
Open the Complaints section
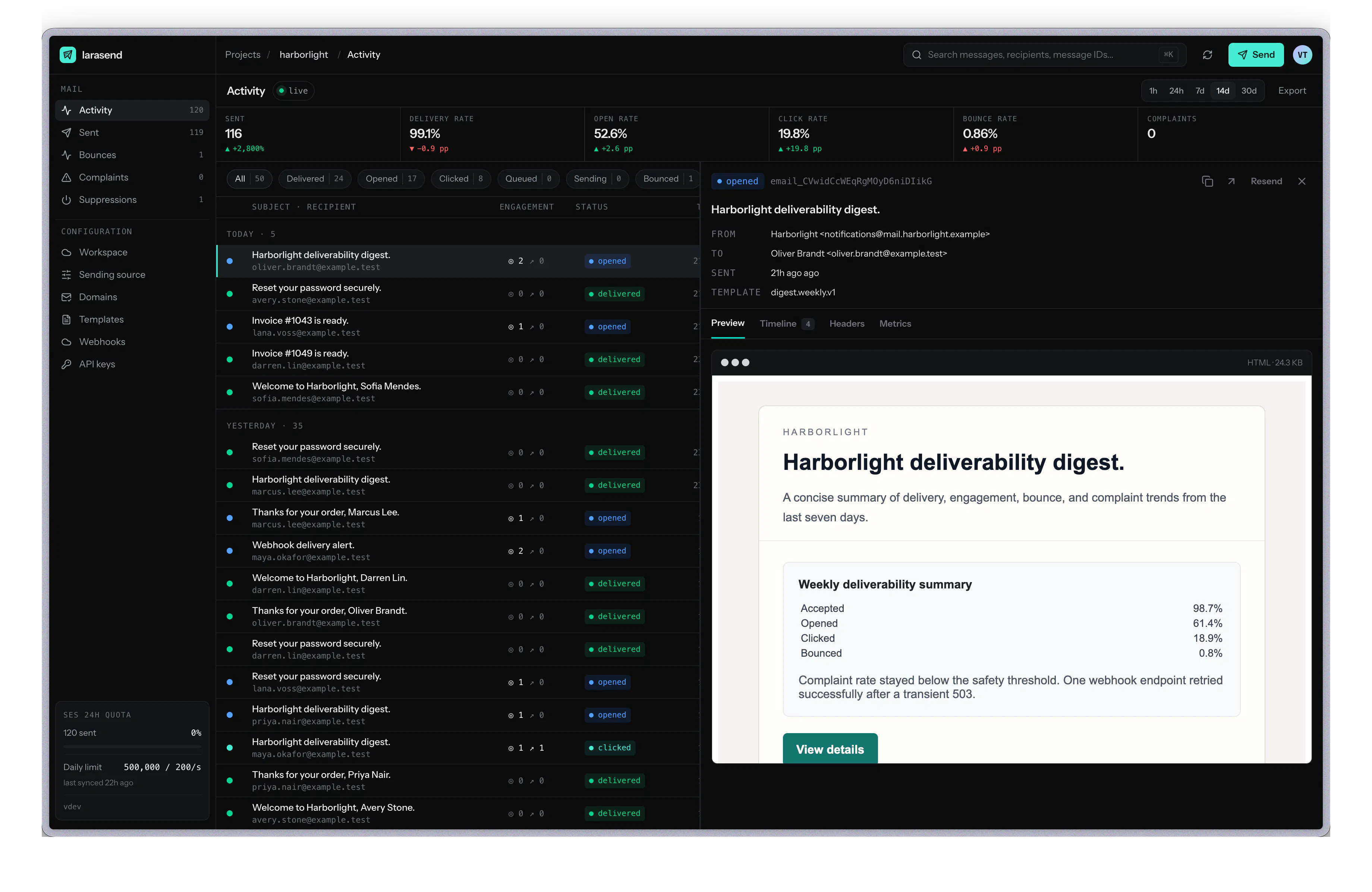pyautogui.click(x=132, y=178)
